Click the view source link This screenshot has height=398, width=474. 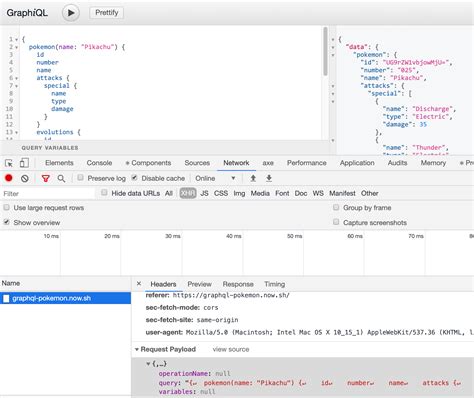[231, 349]
